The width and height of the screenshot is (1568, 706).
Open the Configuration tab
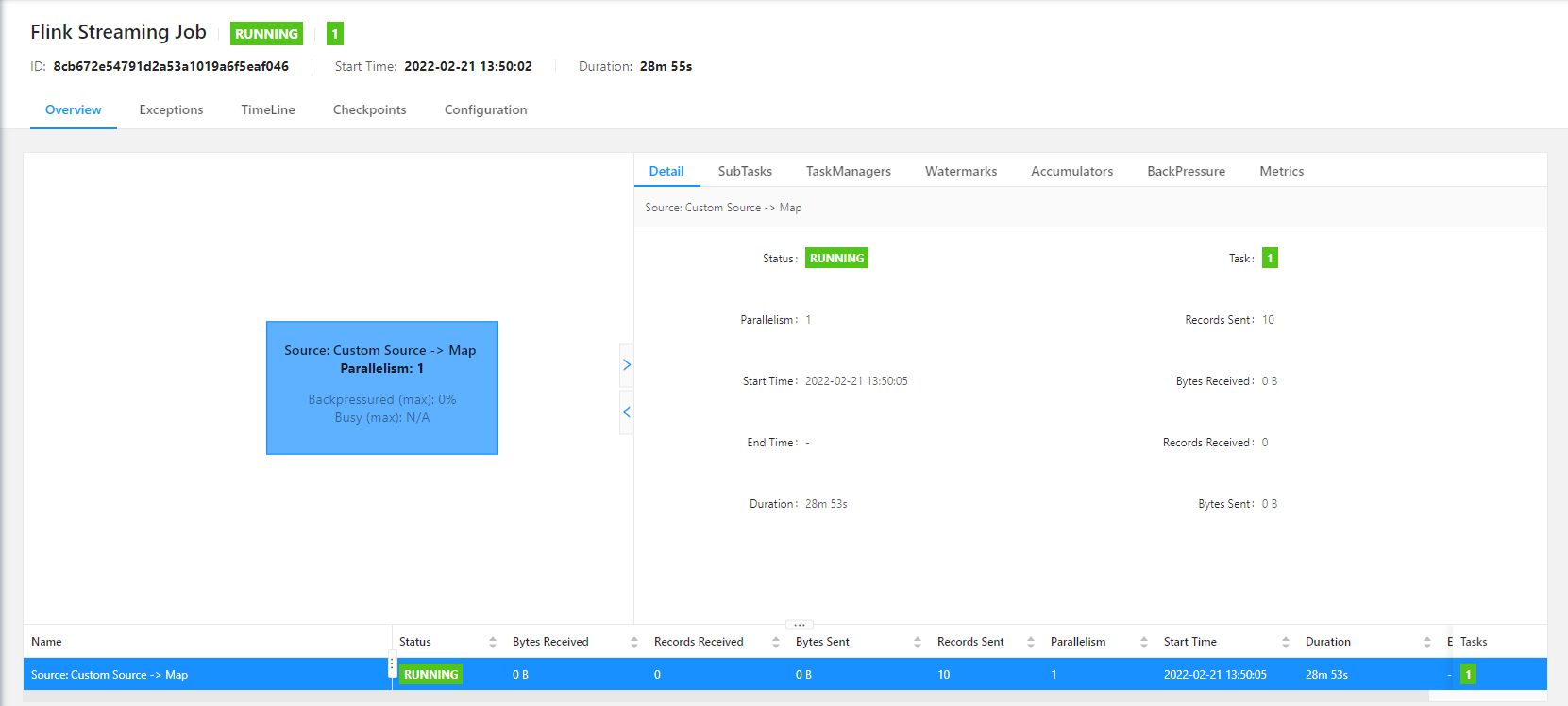486,109
